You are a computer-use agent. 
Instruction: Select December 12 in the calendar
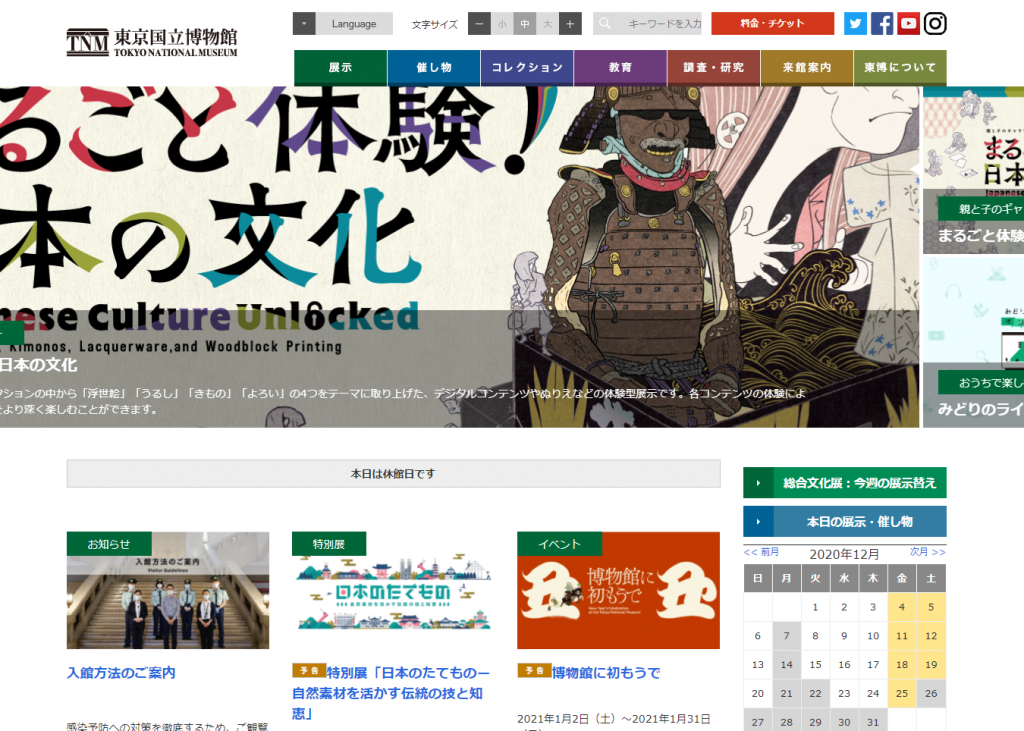tap(931, 636)
